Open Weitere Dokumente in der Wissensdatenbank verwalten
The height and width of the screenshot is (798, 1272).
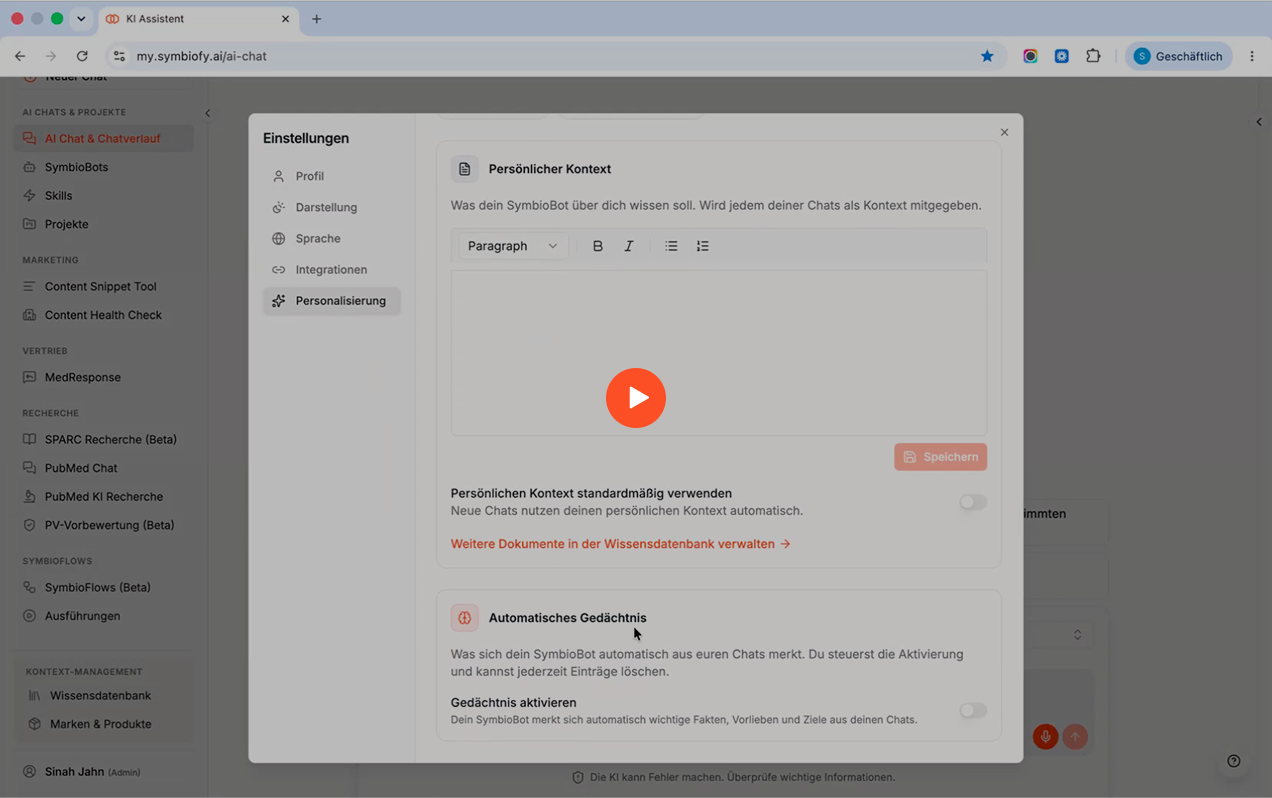click(621, 544)
